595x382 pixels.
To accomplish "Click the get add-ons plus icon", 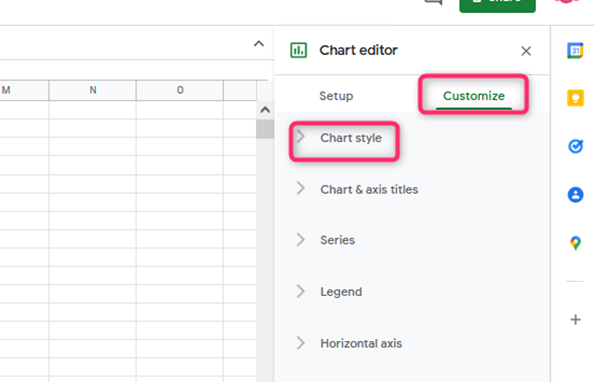I will [x=575, y=320].
